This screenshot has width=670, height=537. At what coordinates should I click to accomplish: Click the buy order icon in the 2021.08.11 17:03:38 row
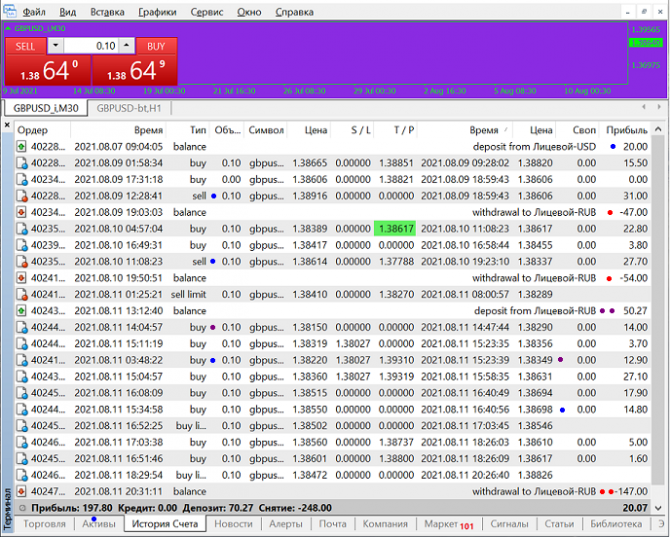(21, 442)
